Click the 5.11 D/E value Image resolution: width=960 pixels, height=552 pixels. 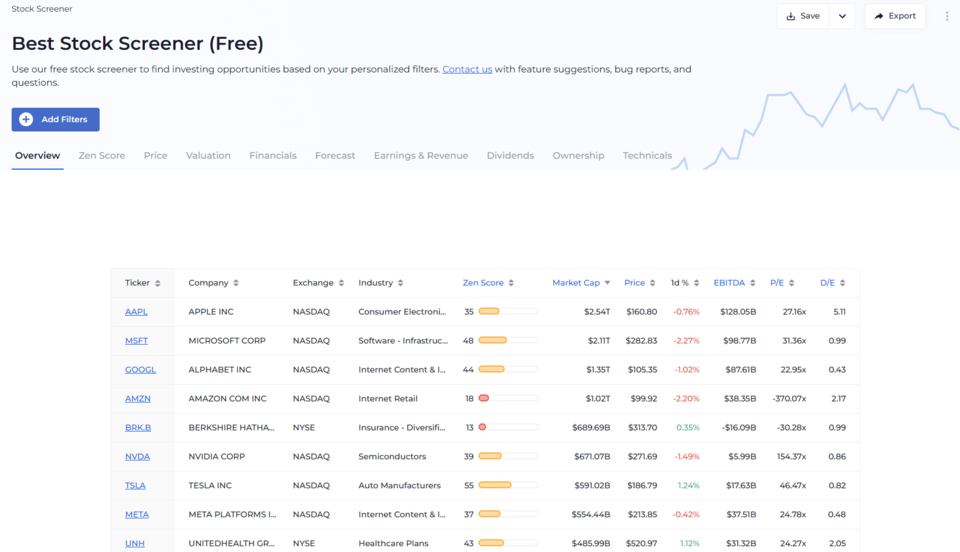tap(839, 311)
